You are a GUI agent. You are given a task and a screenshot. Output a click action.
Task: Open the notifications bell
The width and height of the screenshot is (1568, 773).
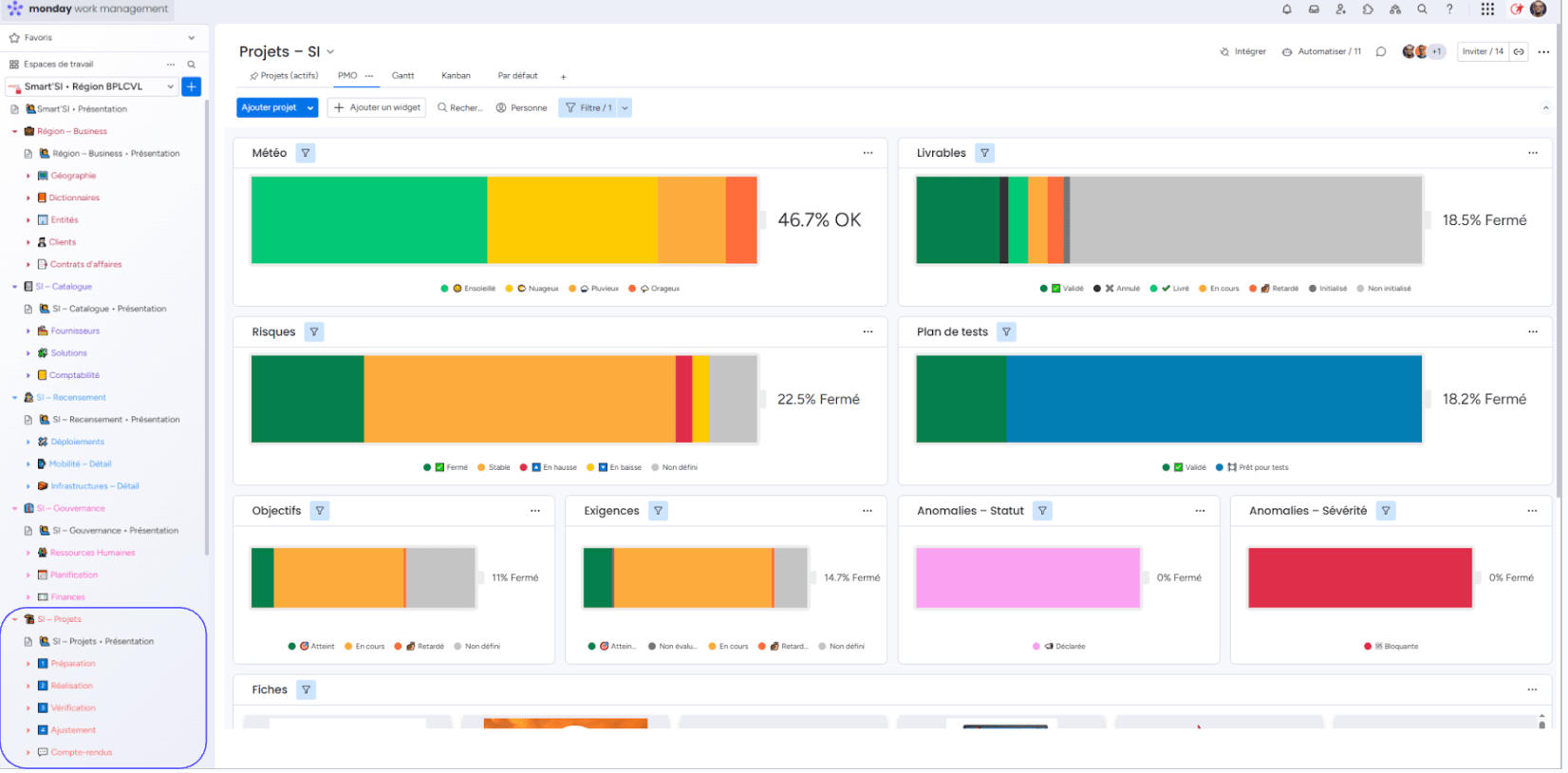(x=1286, y=9)
